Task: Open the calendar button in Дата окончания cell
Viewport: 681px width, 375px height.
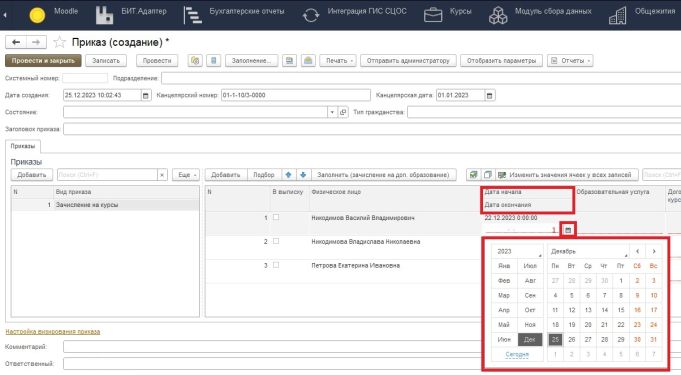Action: tap(568, 229)
